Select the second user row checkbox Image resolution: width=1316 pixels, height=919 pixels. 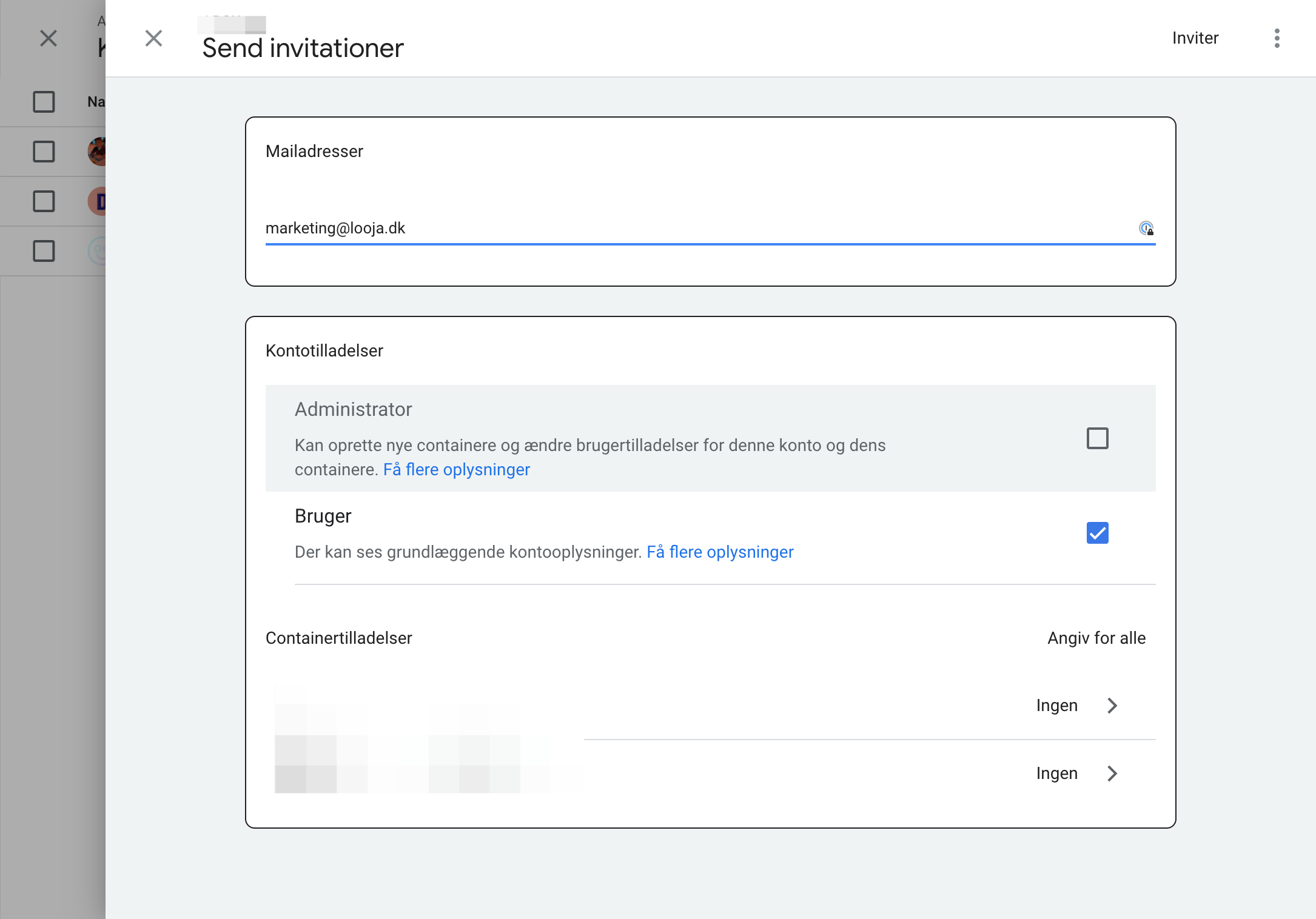(x=44, y=201)
